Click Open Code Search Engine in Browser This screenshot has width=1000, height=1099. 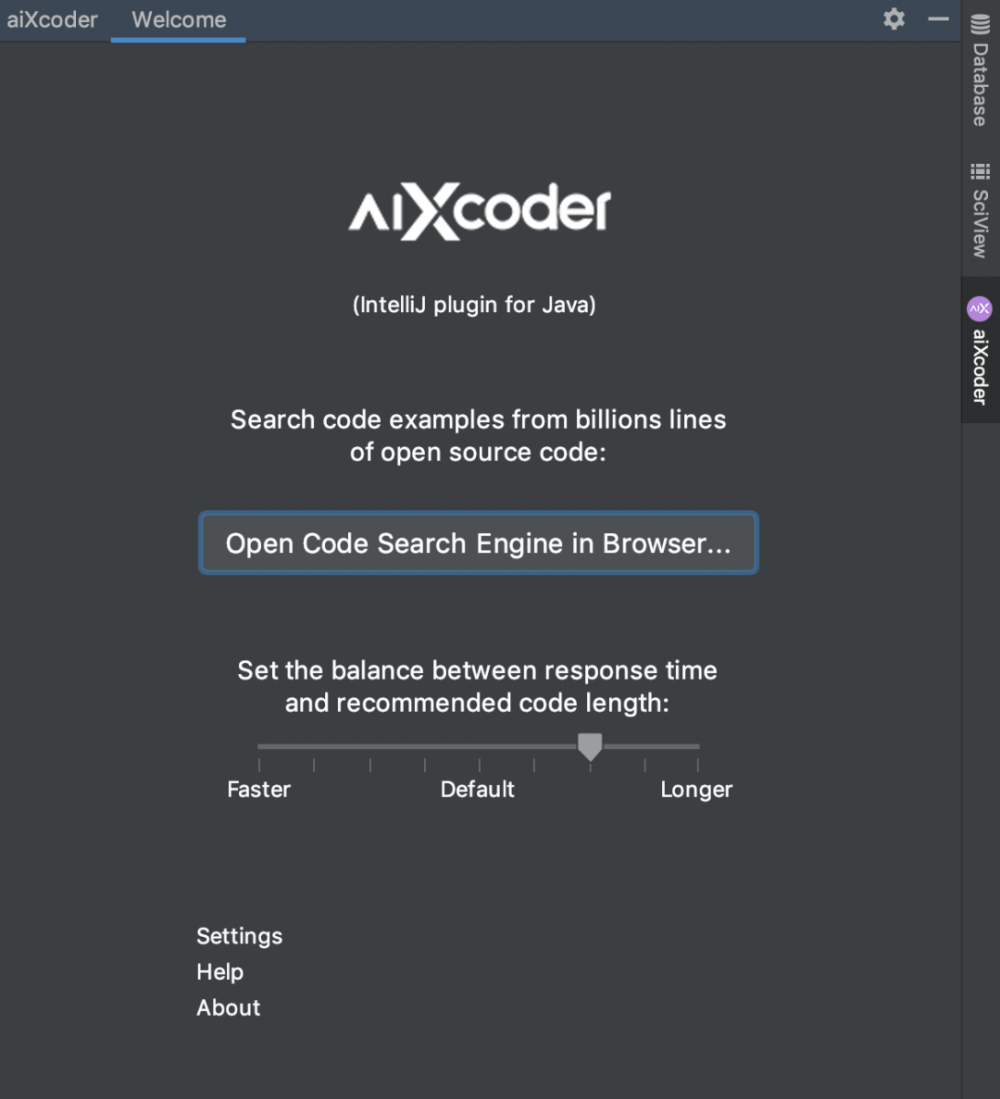(479, 543)
